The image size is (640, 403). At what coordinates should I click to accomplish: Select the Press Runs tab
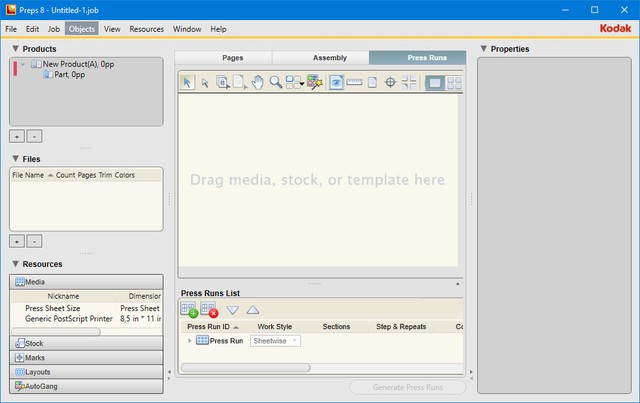[x=418, y=58]
